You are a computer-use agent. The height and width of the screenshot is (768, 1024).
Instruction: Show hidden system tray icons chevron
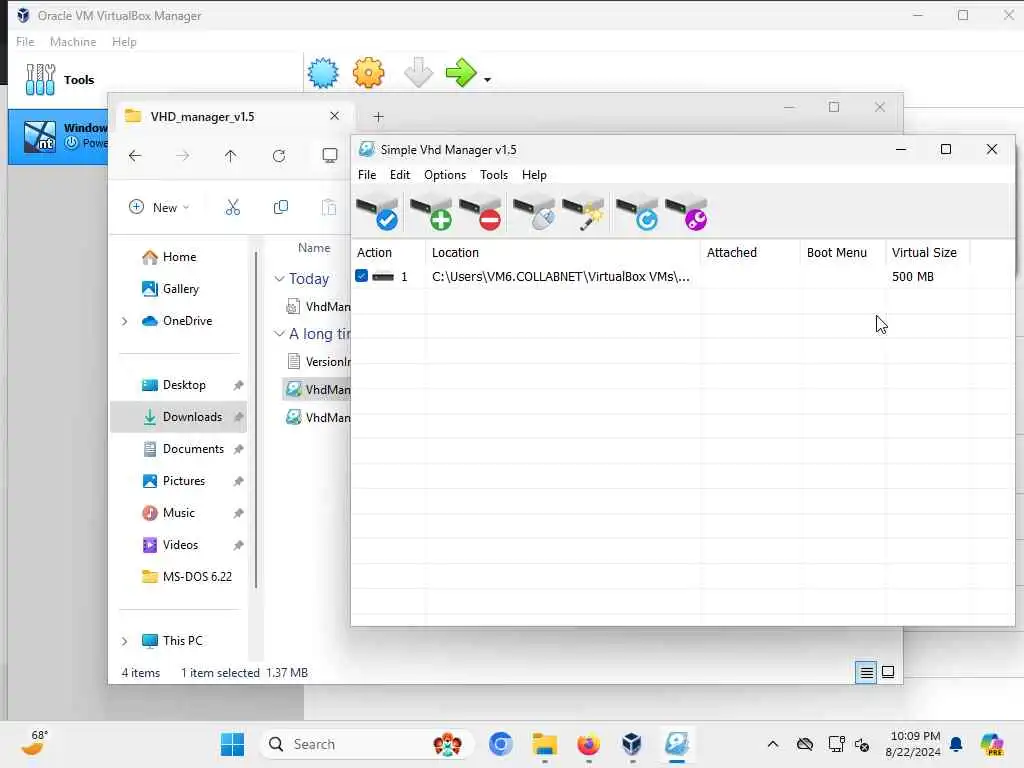coord(773,744)
